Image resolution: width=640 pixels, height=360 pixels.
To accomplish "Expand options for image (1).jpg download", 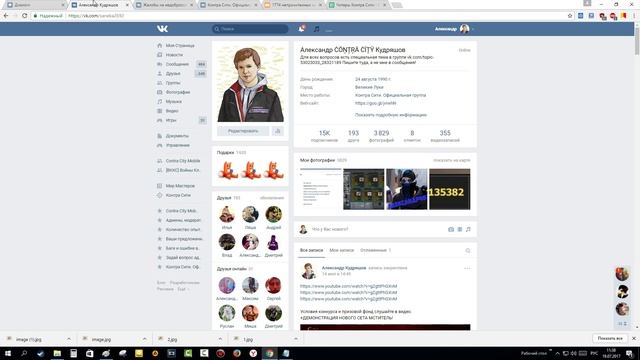I will (69, 339).
